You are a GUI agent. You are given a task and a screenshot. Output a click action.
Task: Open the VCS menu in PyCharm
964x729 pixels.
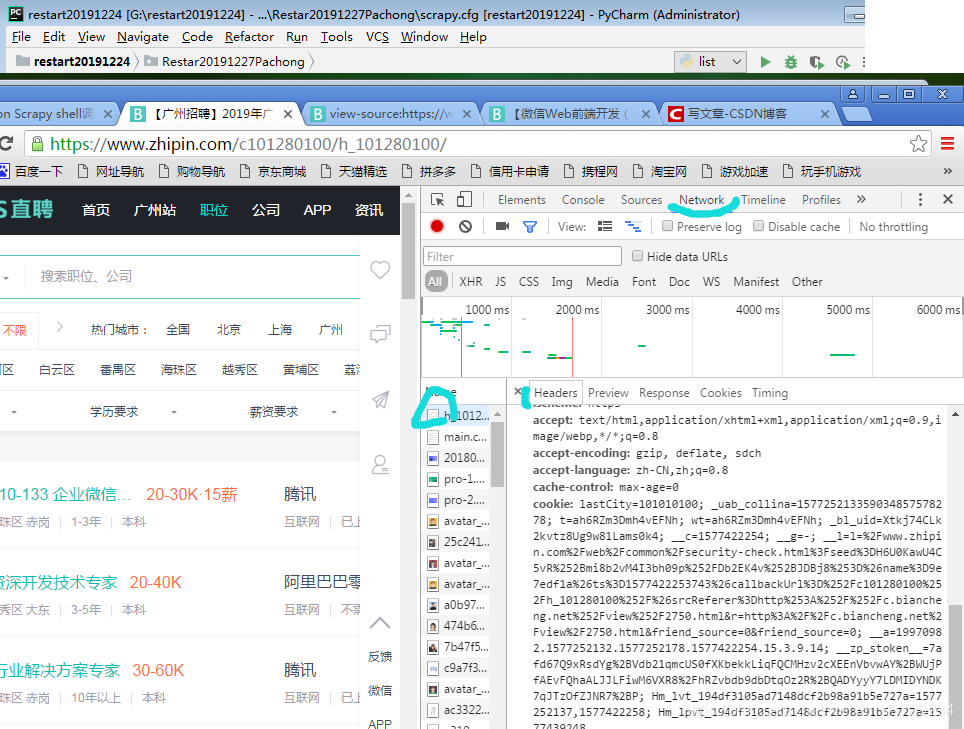(x=377, y=37)
